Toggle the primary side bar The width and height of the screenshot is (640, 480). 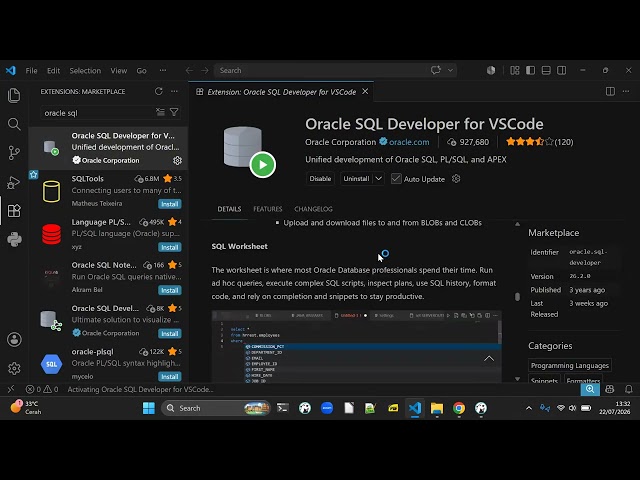530,71
